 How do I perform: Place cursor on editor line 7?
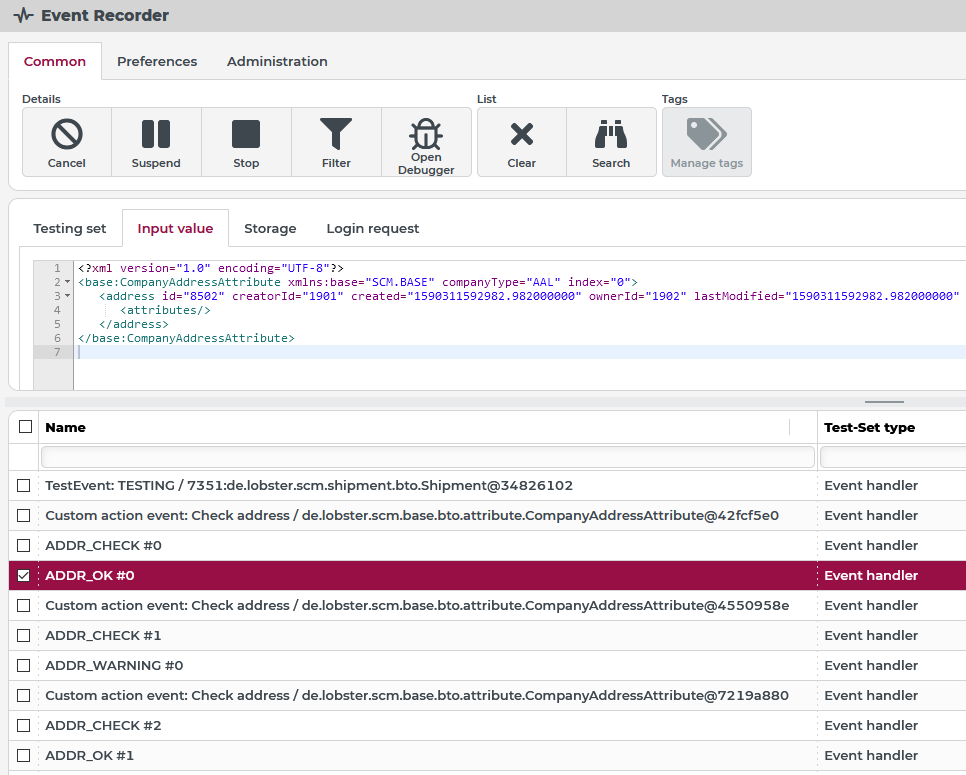coord(521,352)
